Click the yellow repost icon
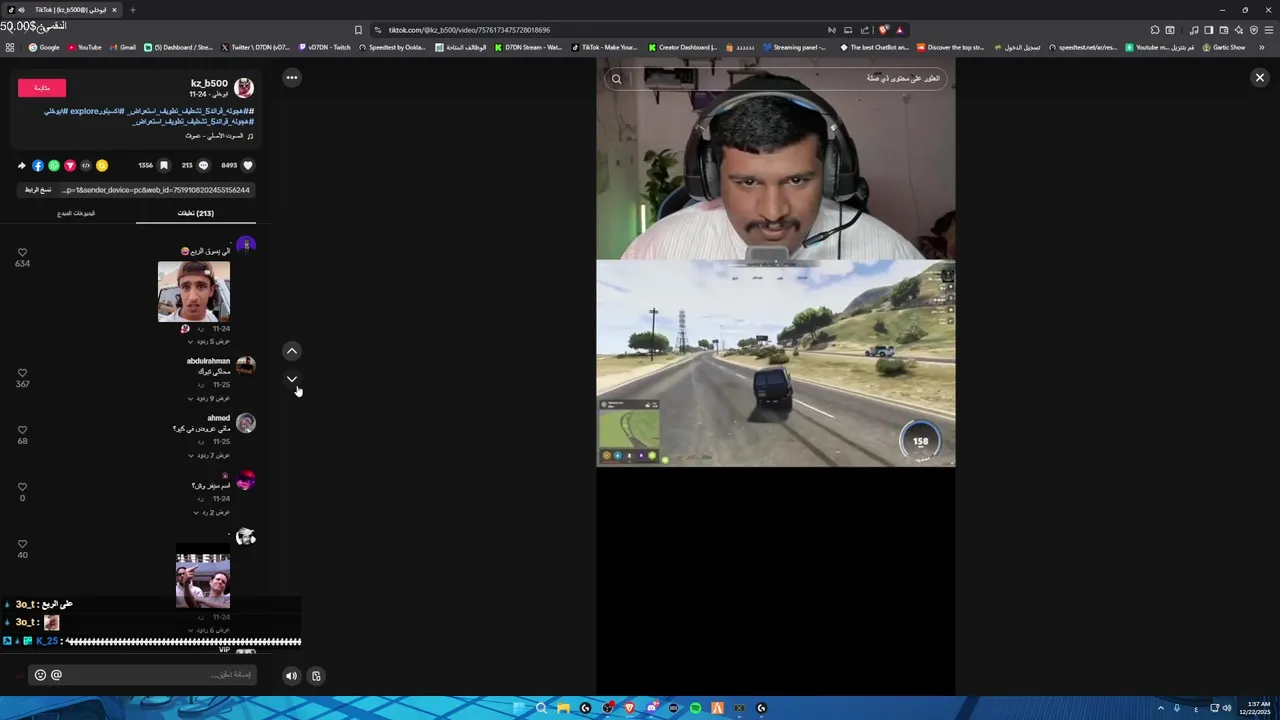The height and width of the screenshot is (720, 1280). coord(102,165)
